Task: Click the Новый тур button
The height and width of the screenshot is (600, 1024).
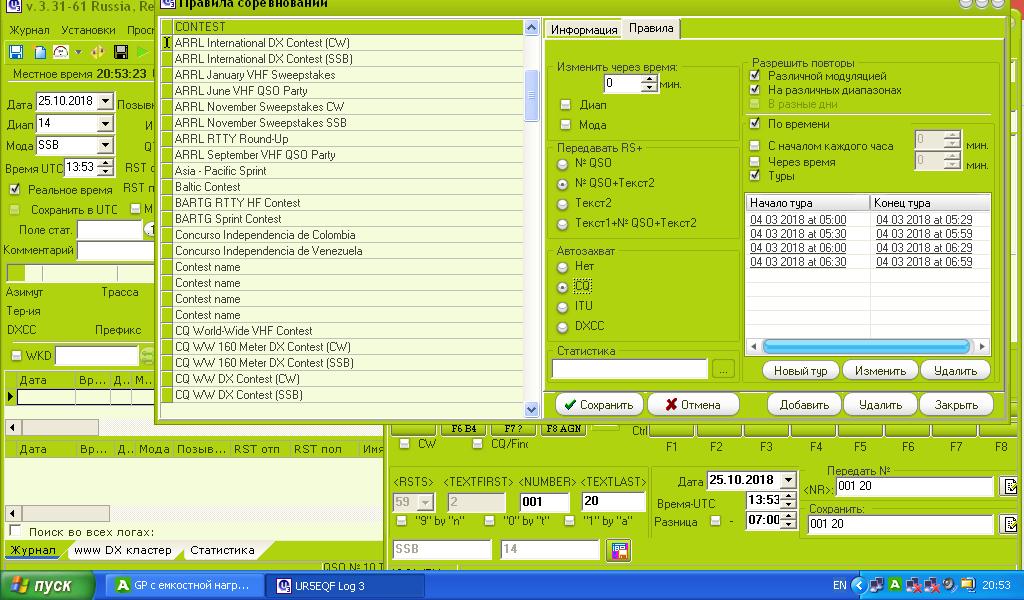Action: pyautogui.click(x=800, y=371)
